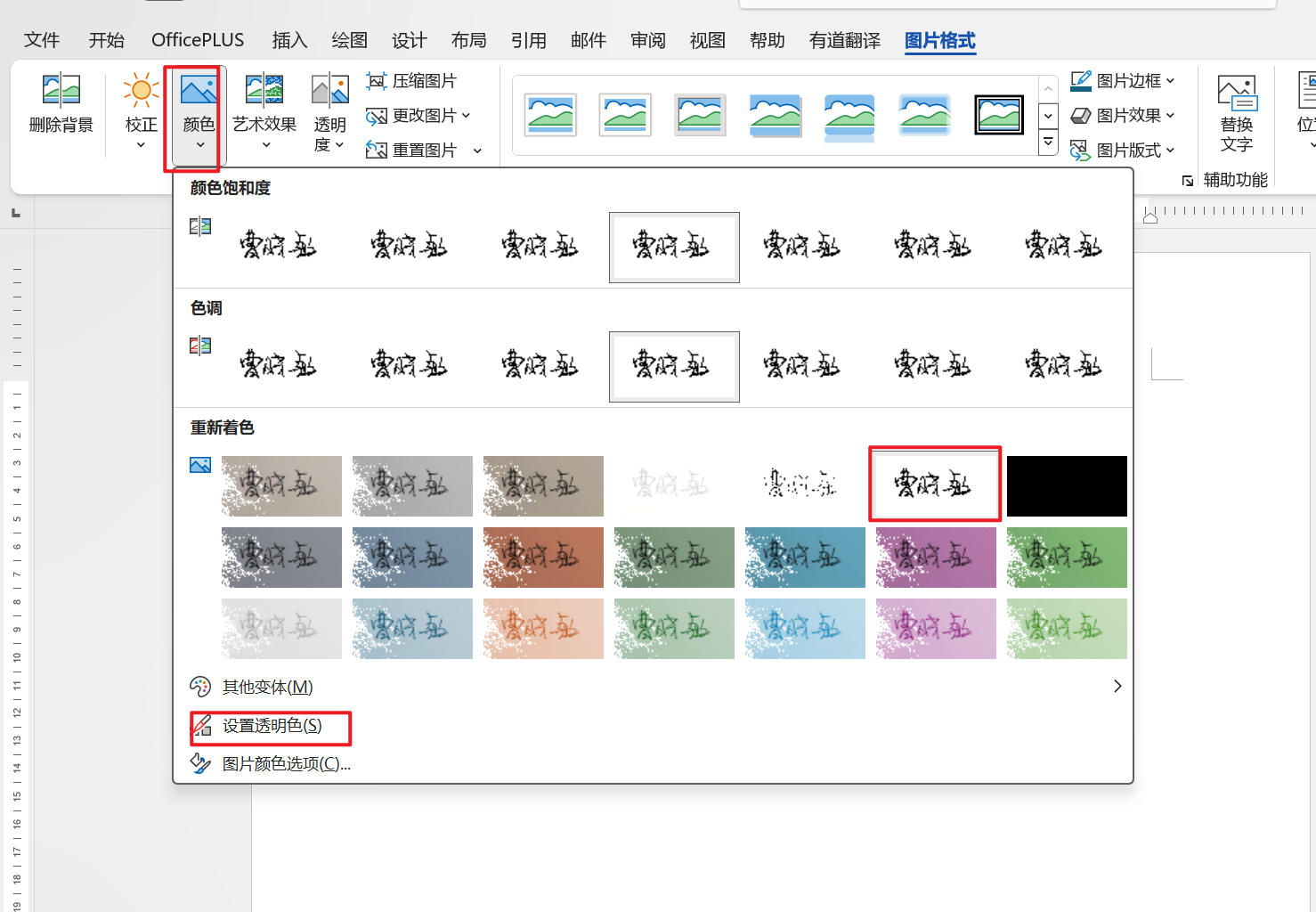Open the Help (帮助) tab

tap(768, 40)
